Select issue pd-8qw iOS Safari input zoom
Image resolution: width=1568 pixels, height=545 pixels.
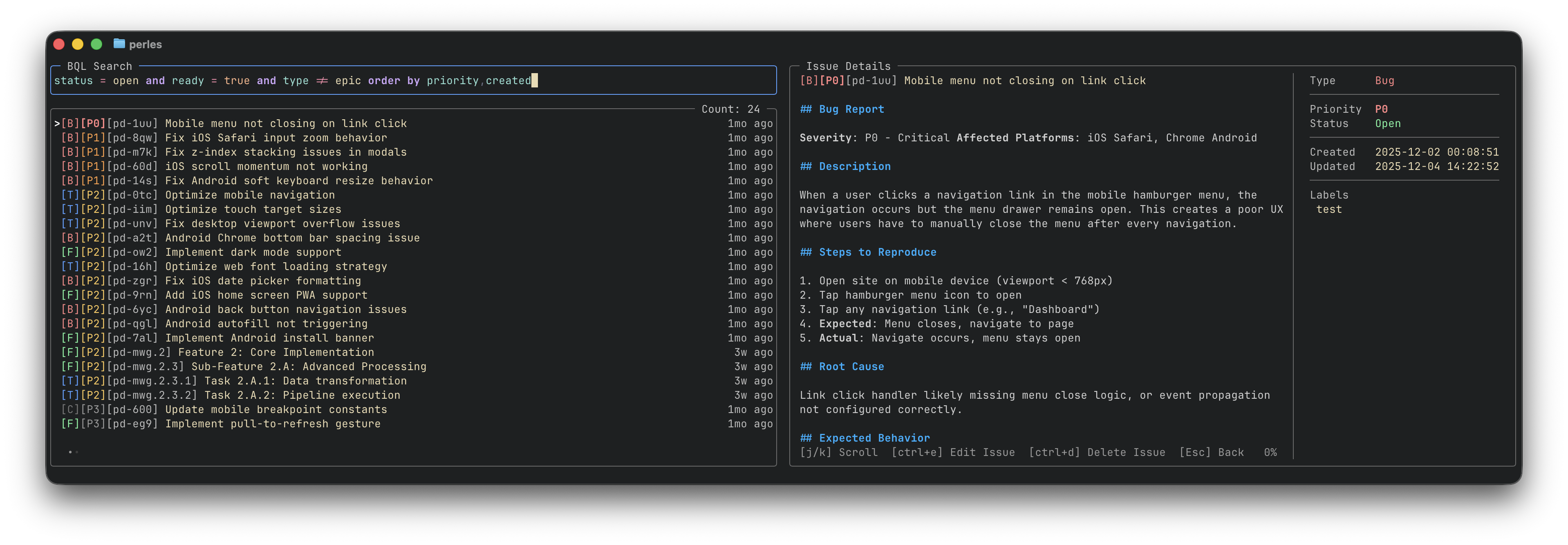276,138
